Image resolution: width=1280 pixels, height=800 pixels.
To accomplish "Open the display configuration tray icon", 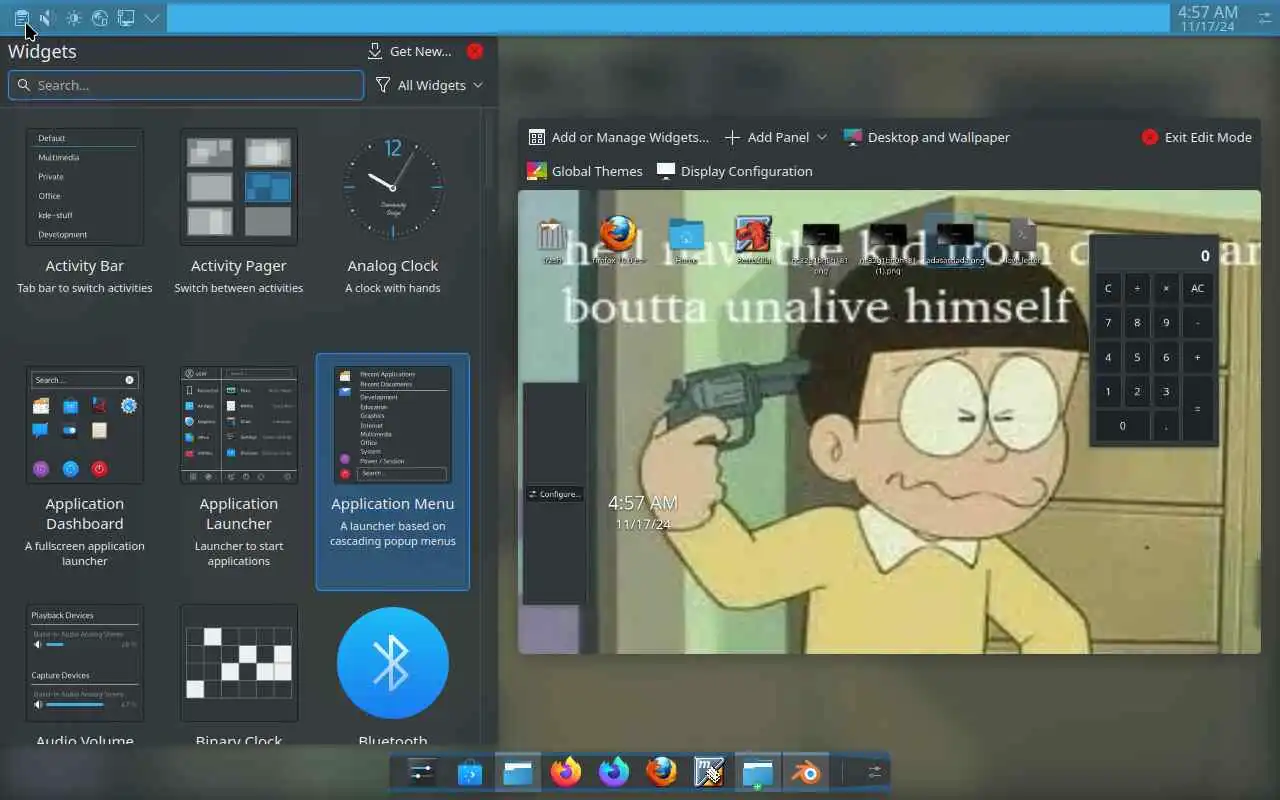I will [x=126, y=18].
